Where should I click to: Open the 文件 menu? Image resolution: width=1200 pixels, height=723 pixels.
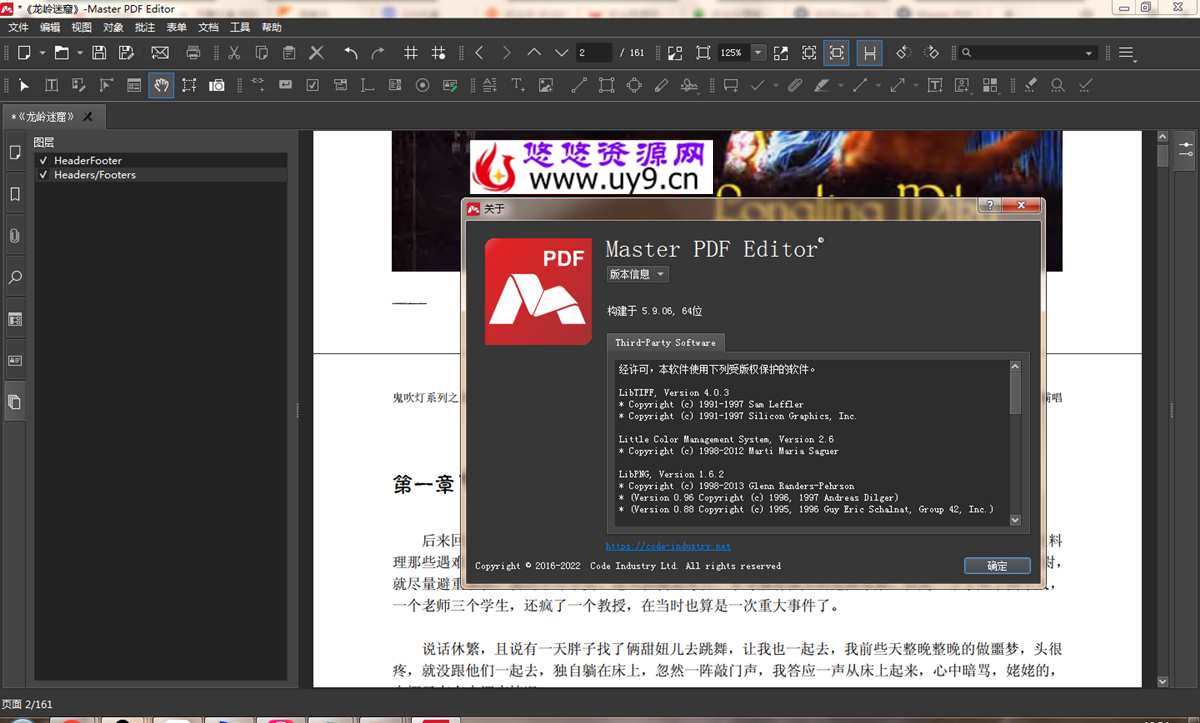point(18,27)
